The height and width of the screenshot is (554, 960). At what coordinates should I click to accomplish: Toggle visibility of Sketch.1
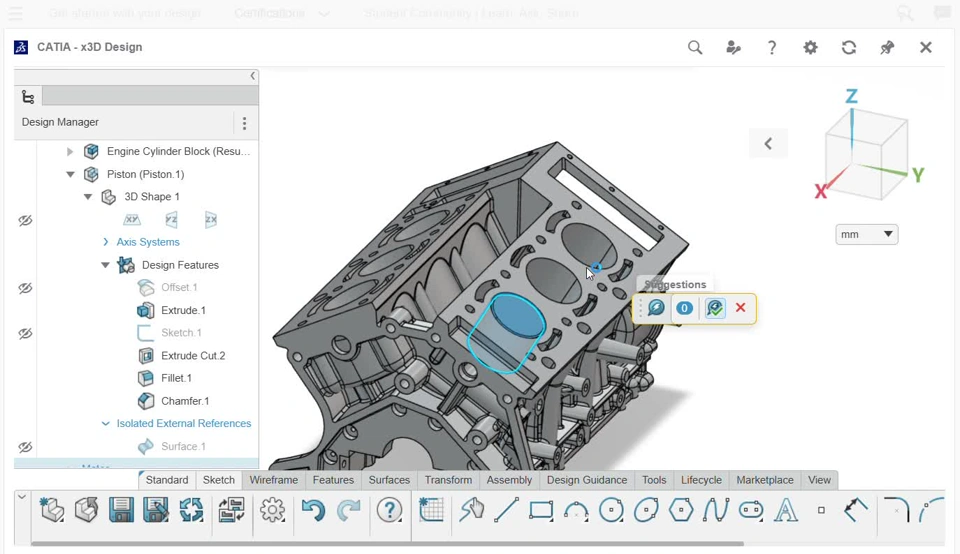coord(25,333)
